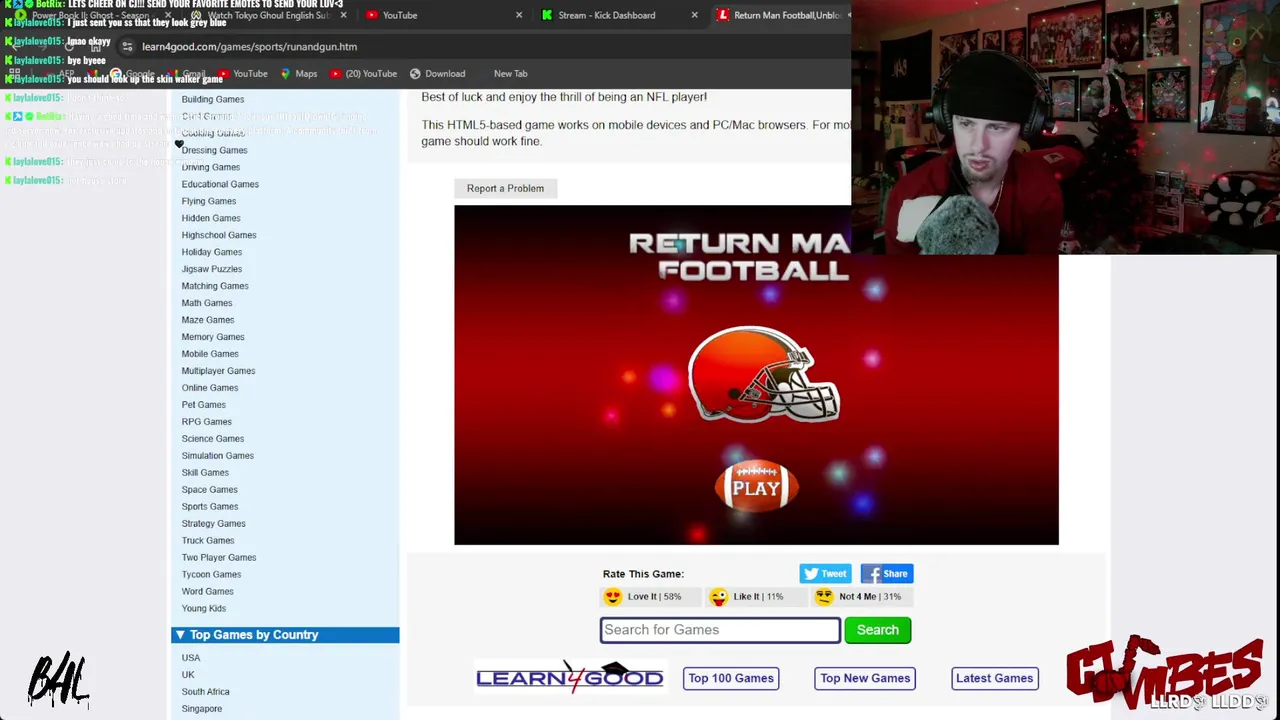Image resolution: width=1280 pixels, height=720 pixels.
Task: Open Memory Games category
Action: tap(213, 337)
